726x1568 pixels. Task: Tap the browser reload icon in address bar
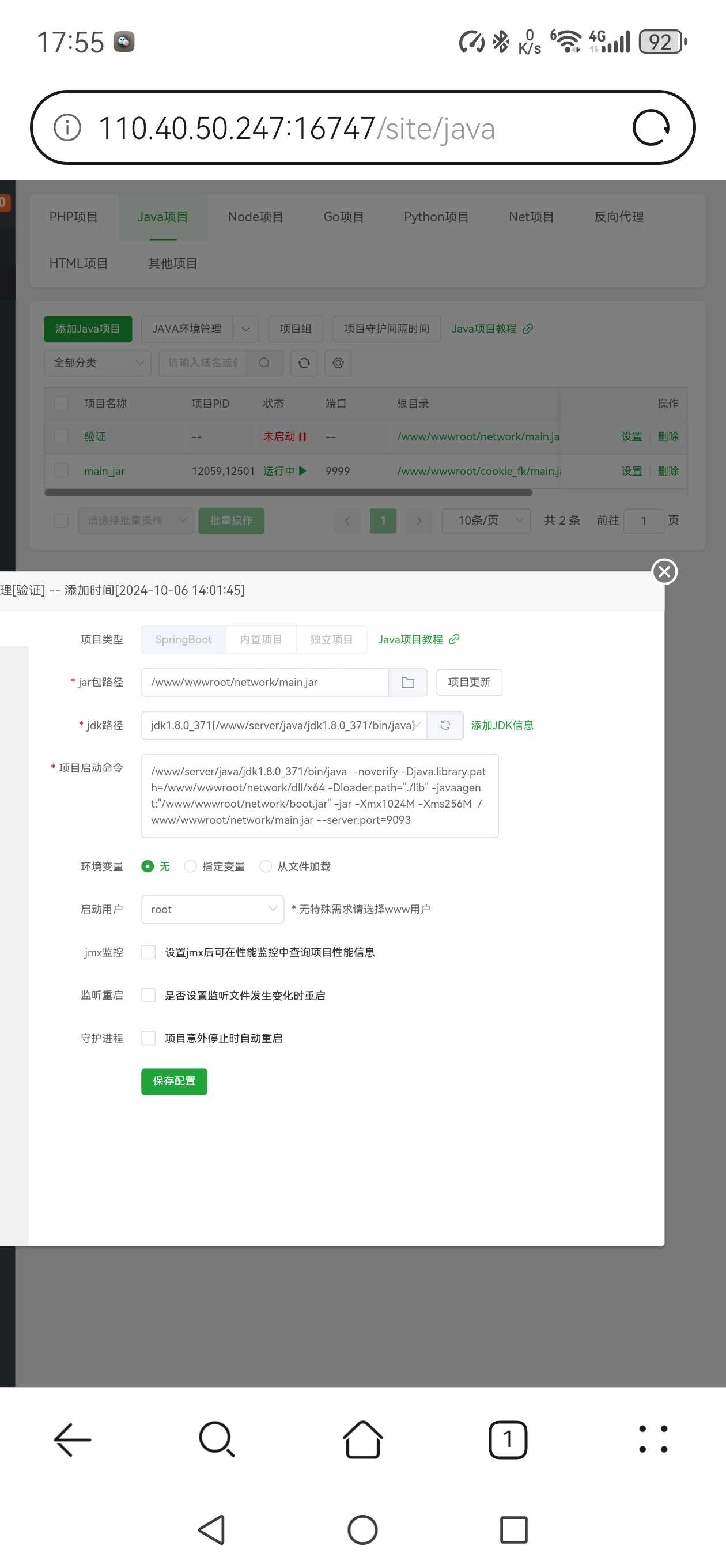651,128
